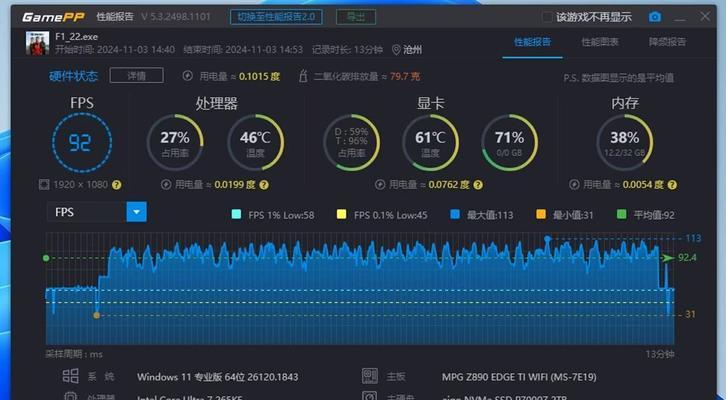Click the GamePP logo
726x400 pixels.
coord(54,18)
